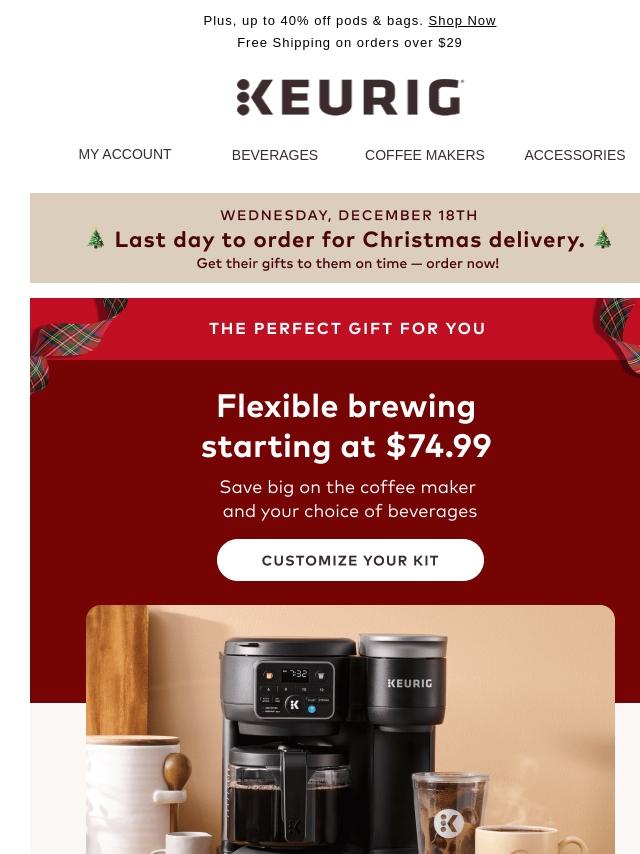The width and height of the screenshot is (640, 854).
Task: Click the left Christmas tree icon
Action: [96, 239]
